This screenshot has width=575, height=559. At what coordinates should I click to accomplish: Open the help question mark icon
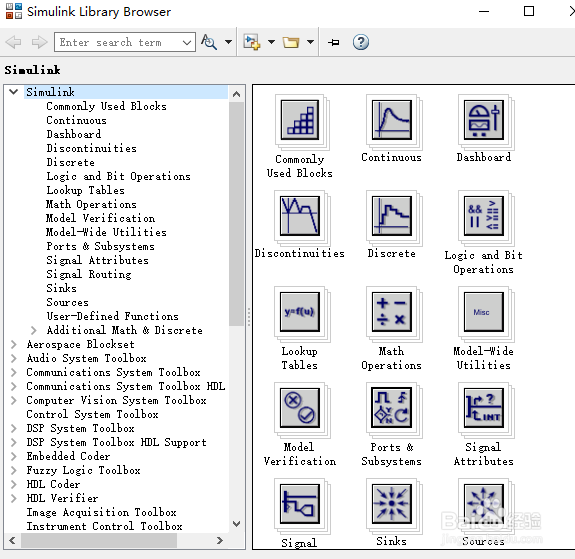(361, 42)
